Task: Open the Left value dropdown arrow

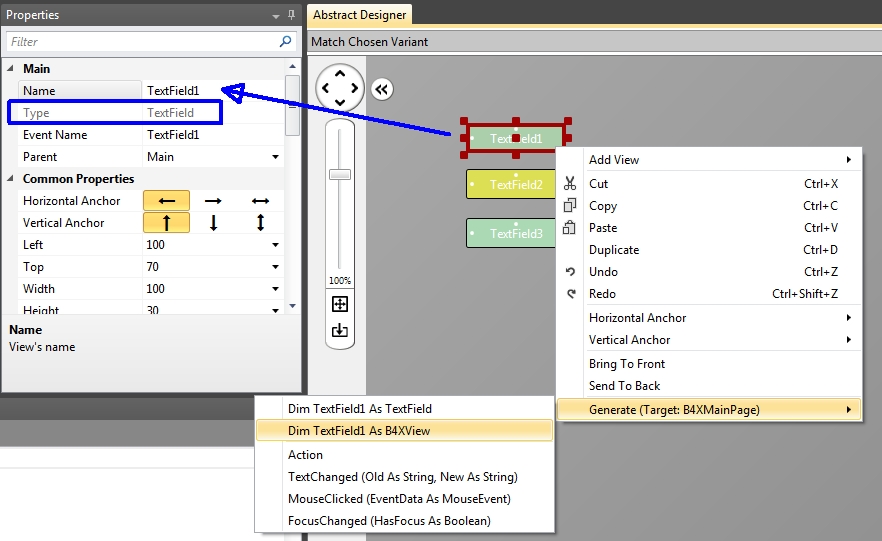Action: click(276, 245)
